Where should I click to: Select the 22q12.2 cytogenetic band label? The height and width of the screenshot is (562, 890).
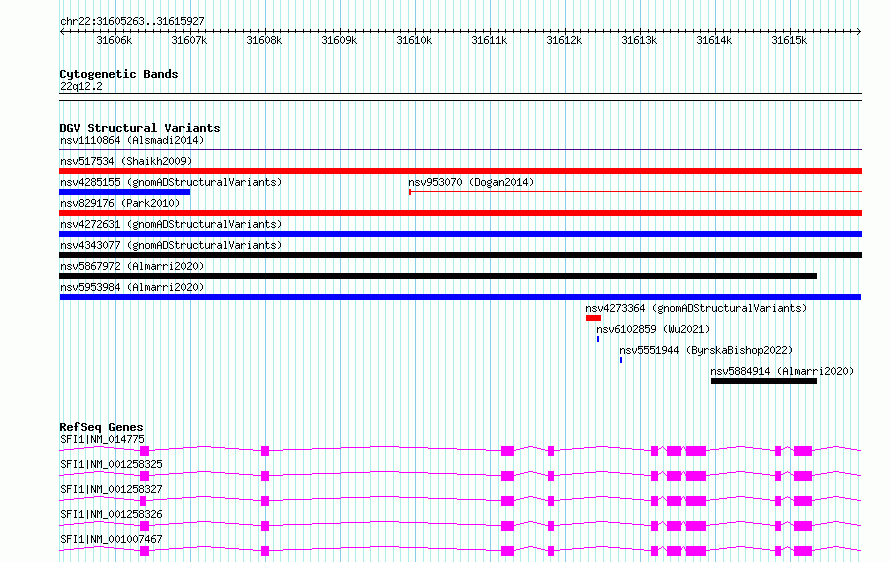(81, 86)
